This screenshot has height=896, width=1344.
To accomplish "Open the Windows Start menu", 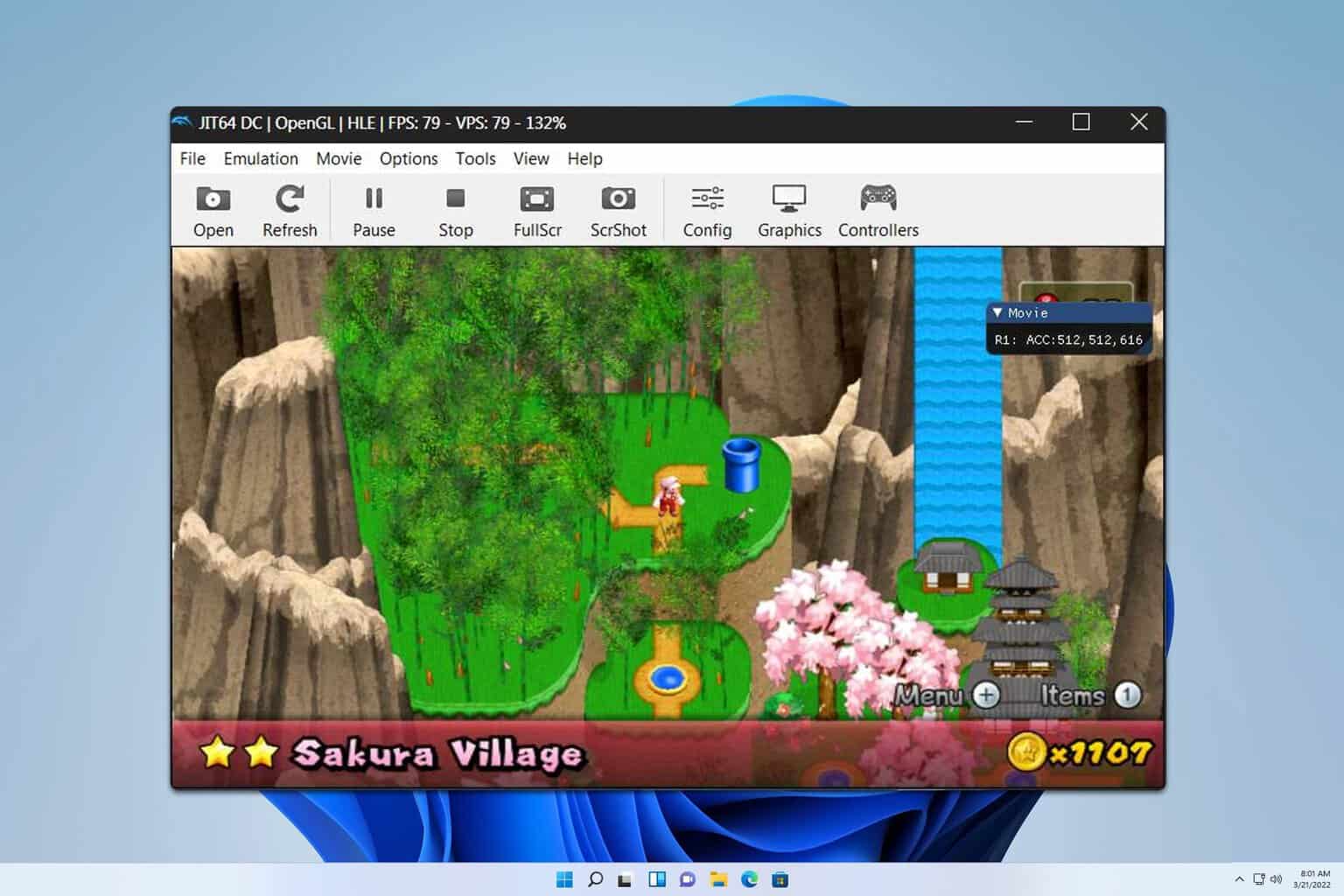I will tap(564, 879).
